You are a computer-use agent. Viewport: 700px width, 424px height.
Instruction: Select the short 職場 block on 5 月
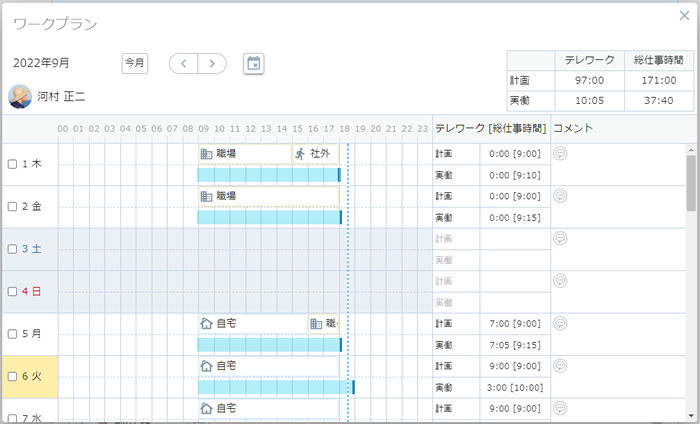[324, 324]
